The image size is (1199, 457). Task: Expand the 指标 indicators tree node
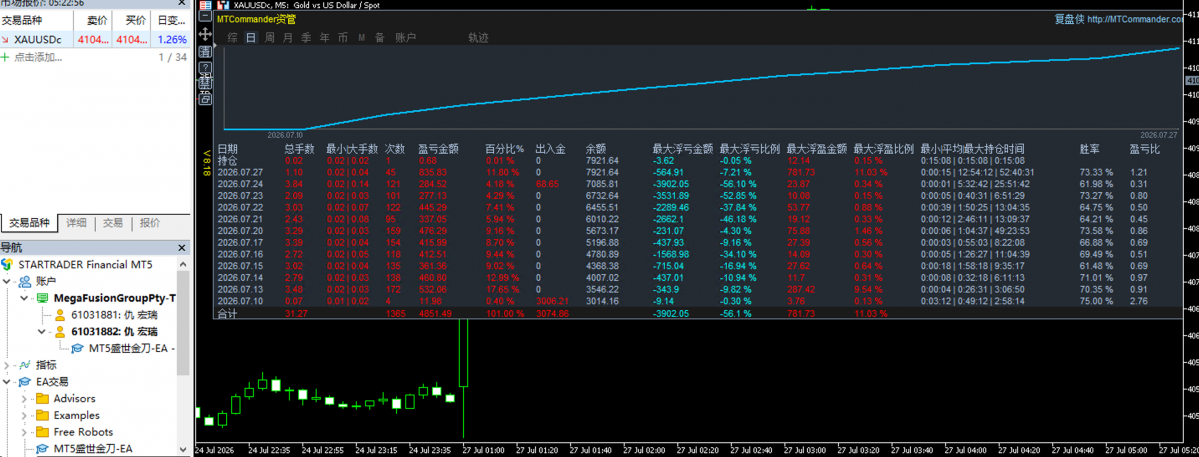[7, 365]
